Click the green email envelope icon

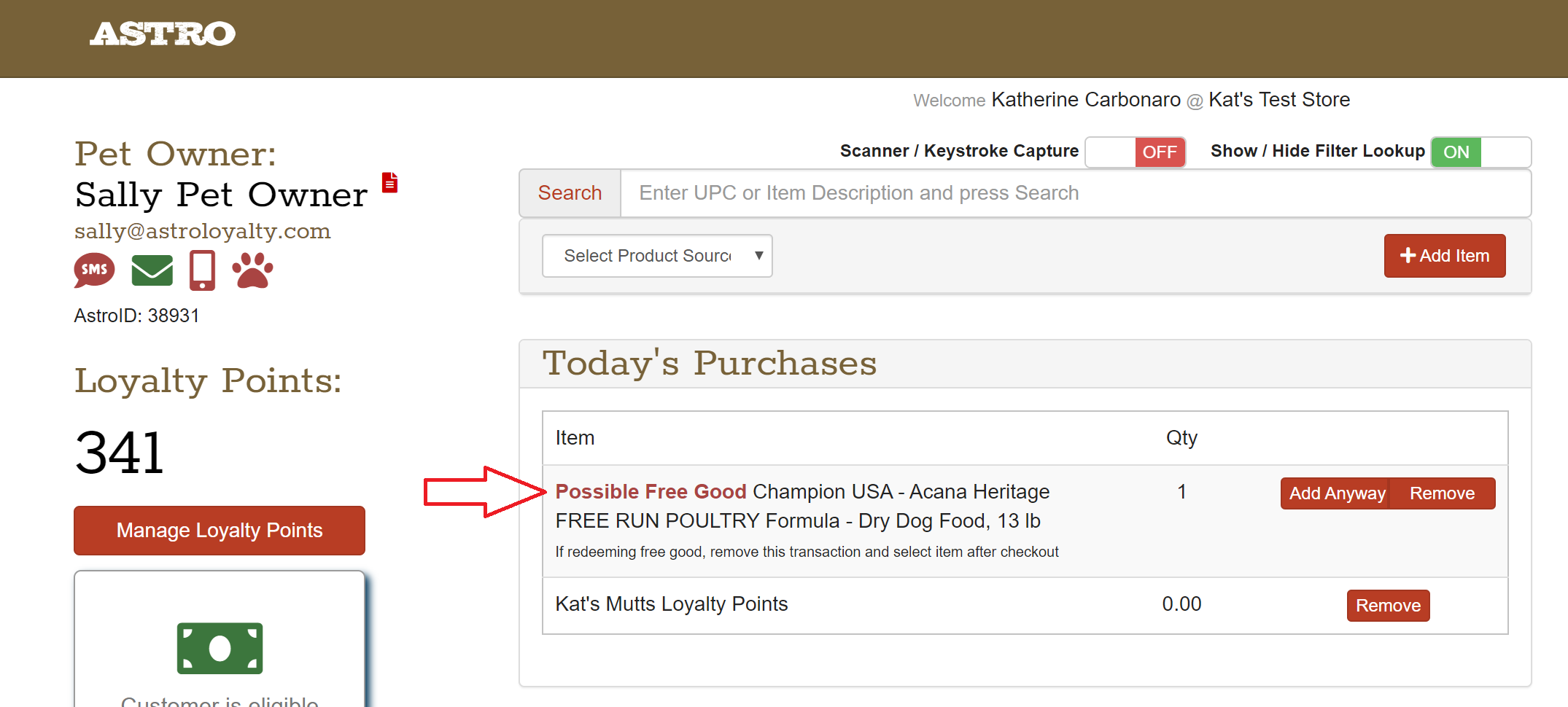pyautogui.click(x=152, y=270)
